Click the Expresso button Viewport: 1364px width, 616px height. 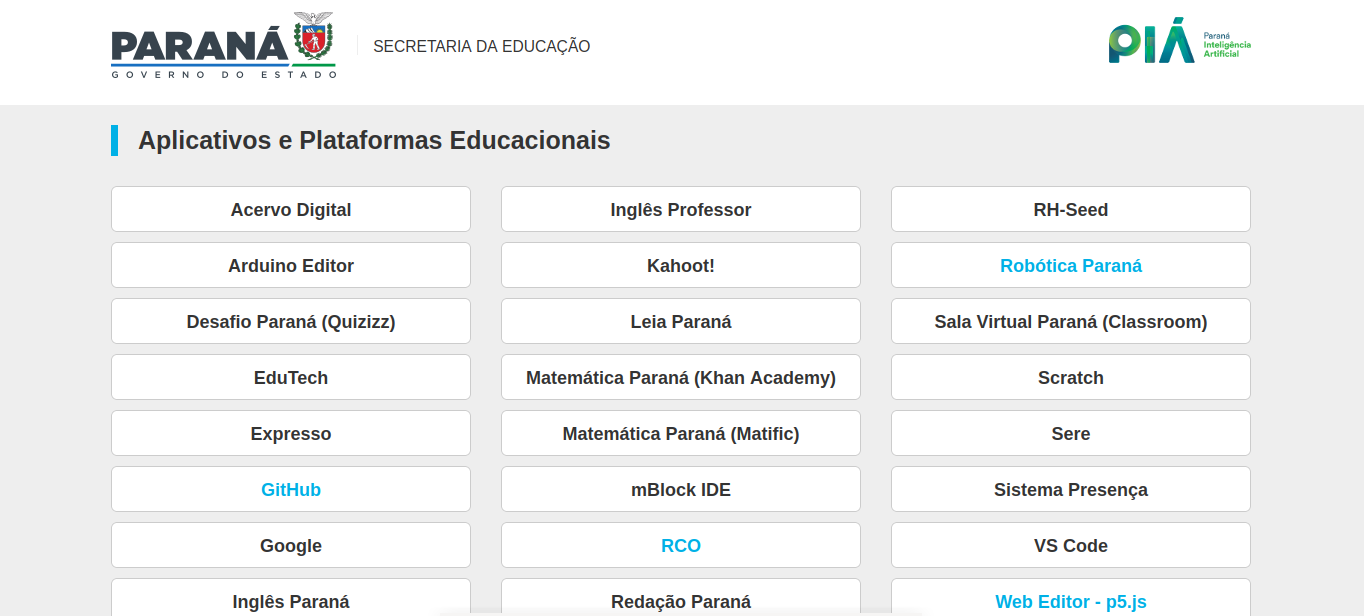(x=291, y=433)
